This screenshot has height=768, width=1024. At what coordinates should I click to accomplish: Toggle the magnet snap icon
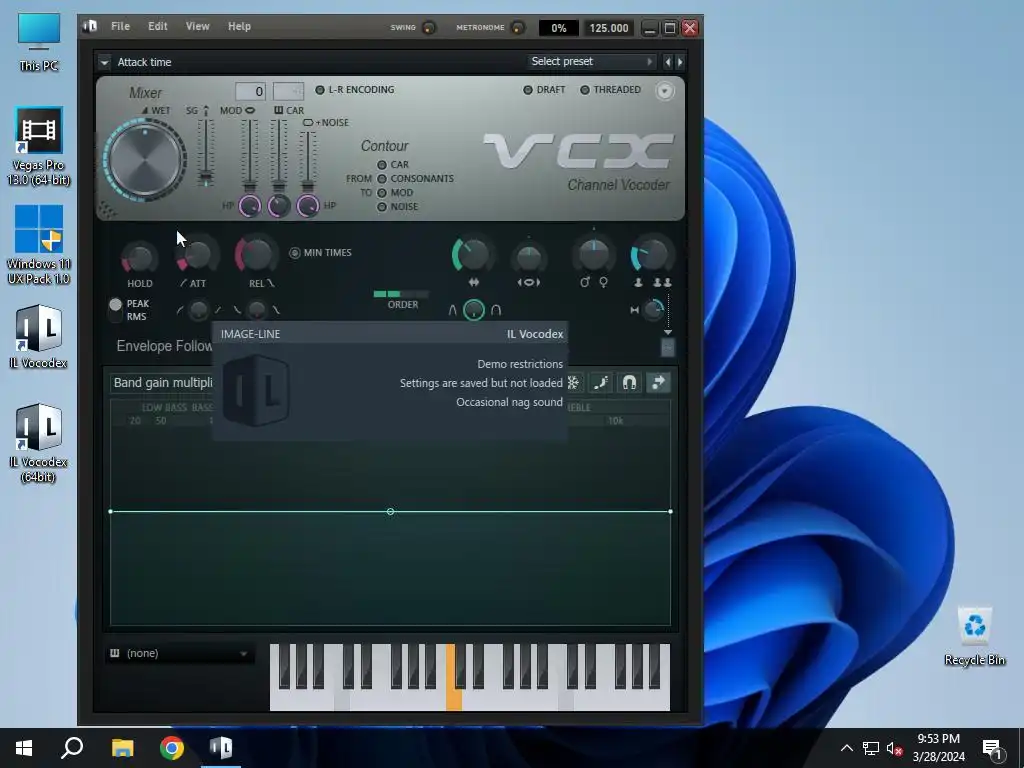tap(630, 383)
